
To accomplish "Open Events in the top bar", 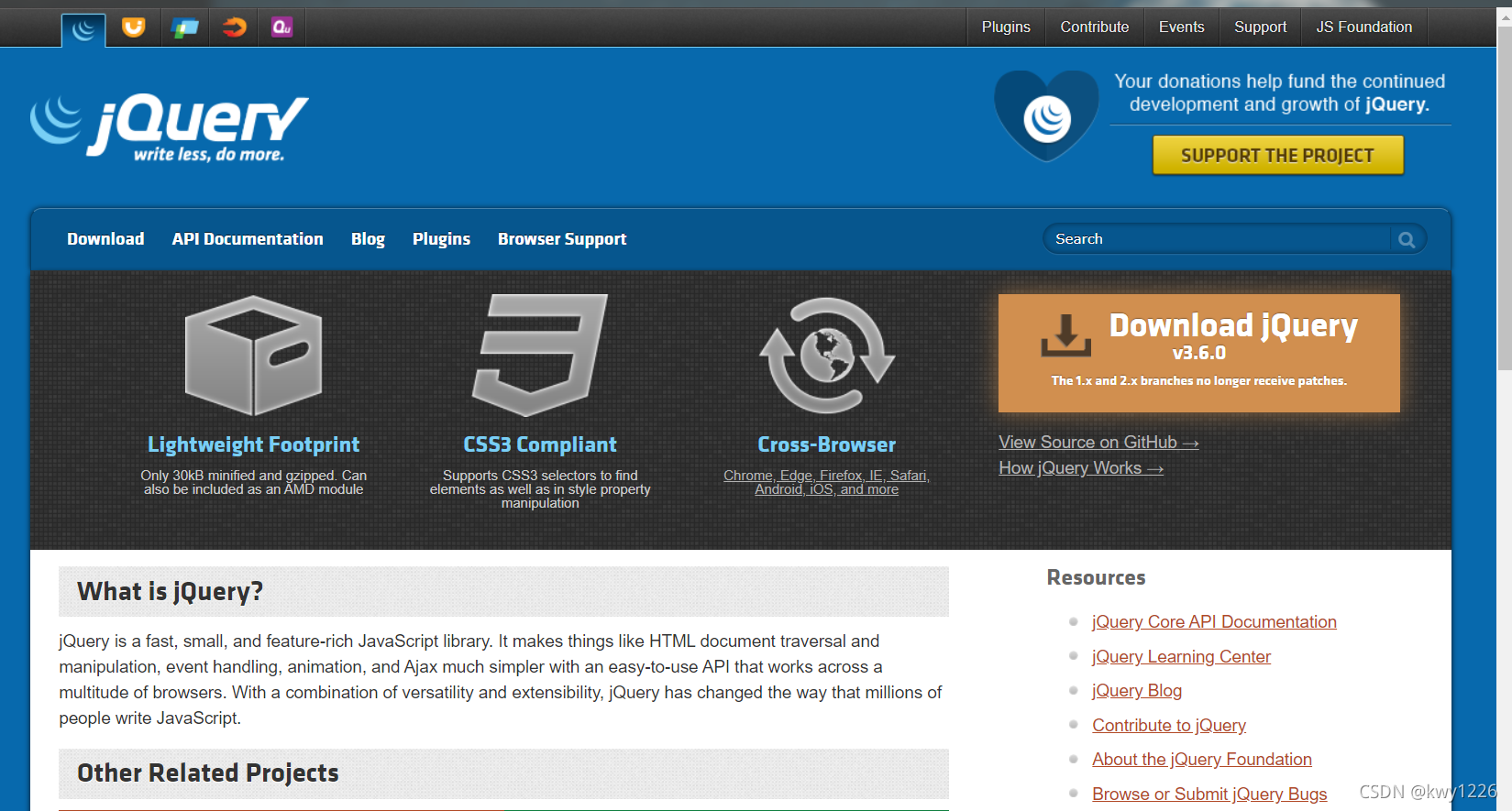I will [x=1181, y=27].
